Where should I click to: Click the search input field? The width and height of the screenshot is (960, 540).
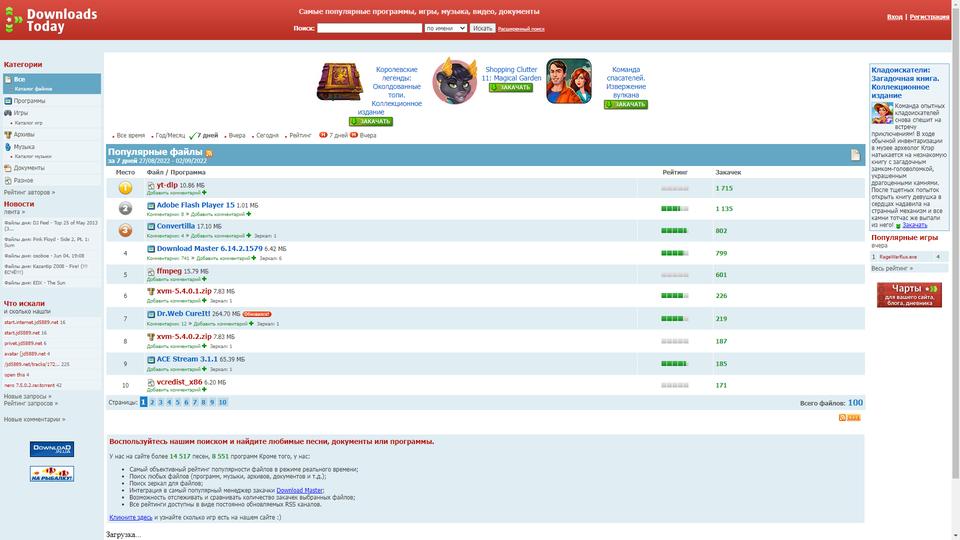369,28
